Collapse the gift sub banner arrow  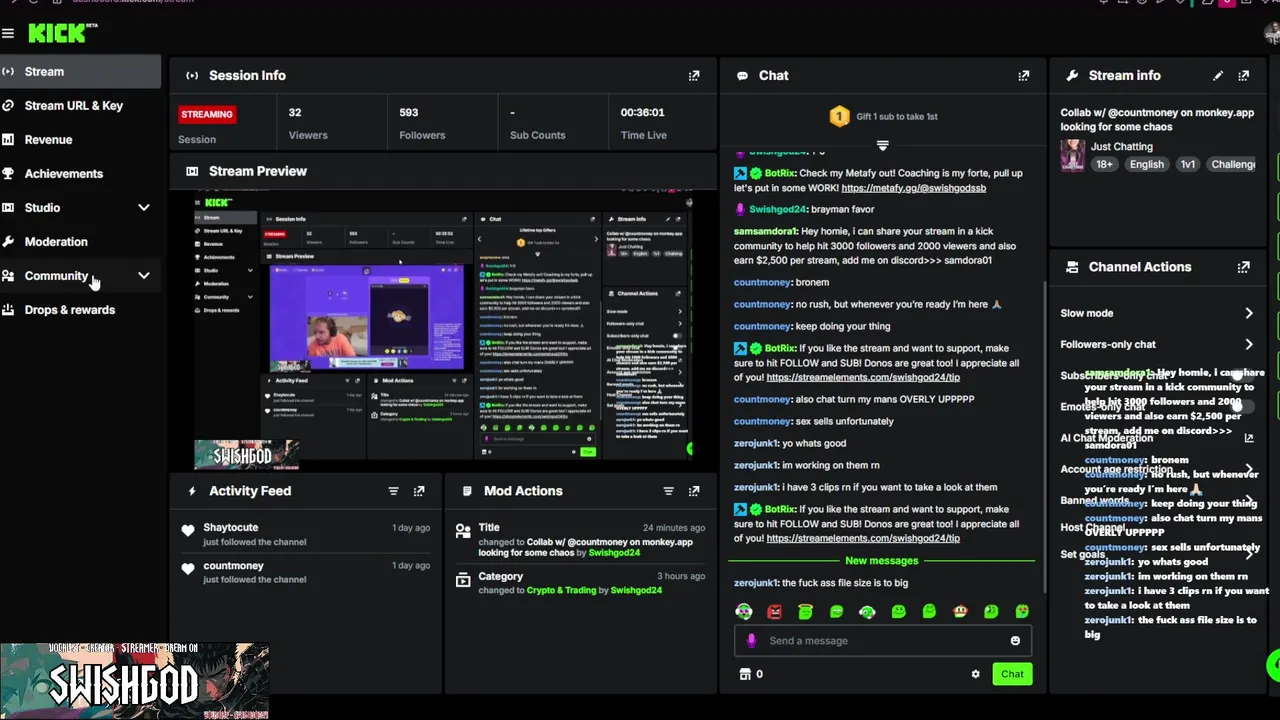[x=882, y=146]
